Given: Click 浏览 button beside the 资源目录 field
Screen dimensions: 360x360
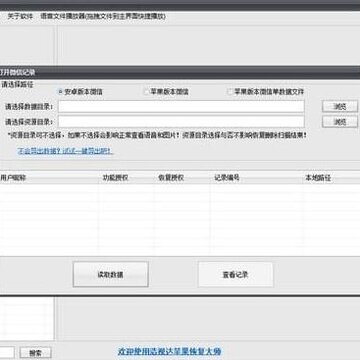Looking at the screenshot, I should [x=340, y=122].
